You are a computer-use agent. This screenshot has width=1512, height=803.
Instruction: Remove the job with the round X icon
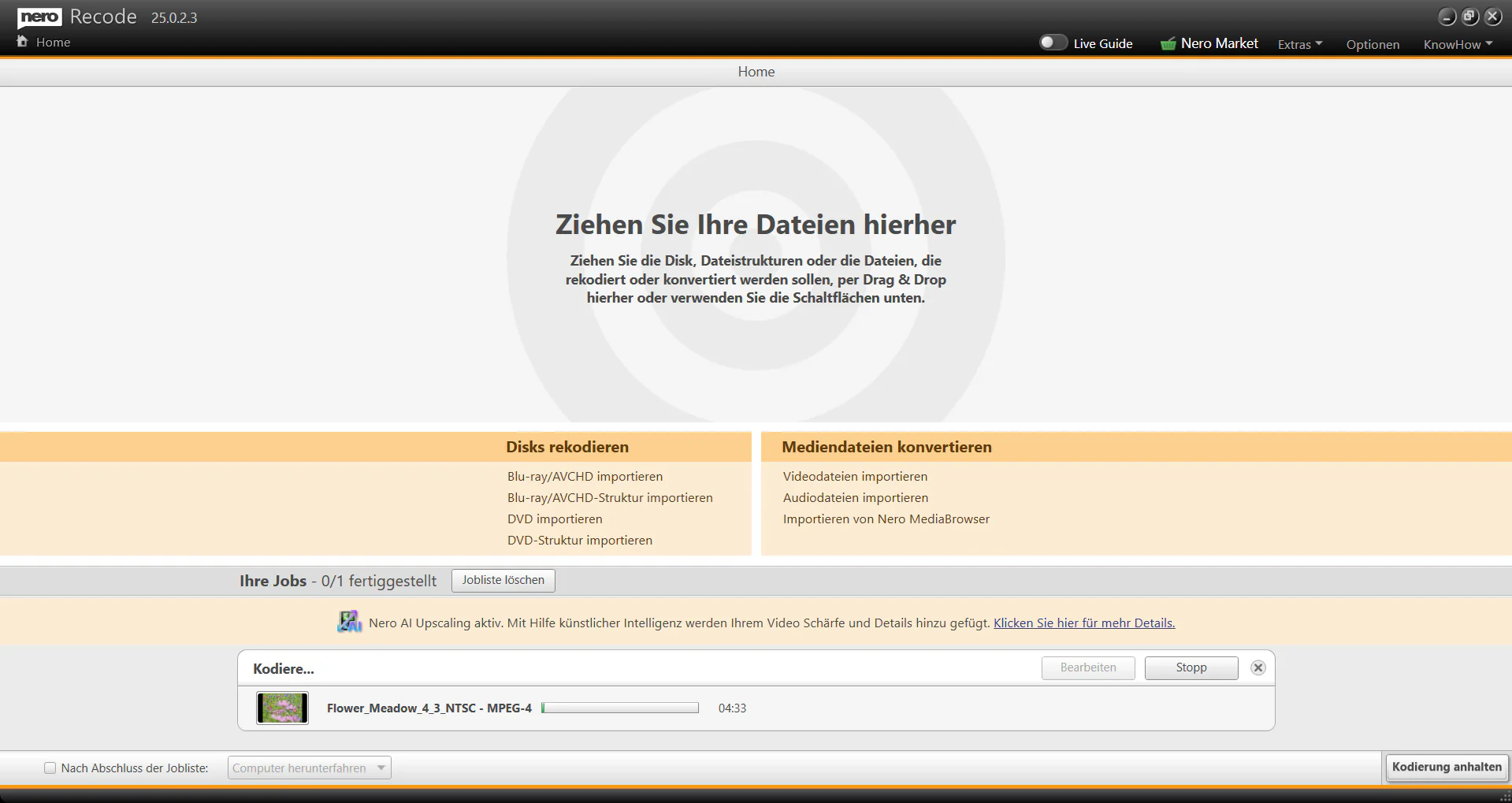point(1258,667)
